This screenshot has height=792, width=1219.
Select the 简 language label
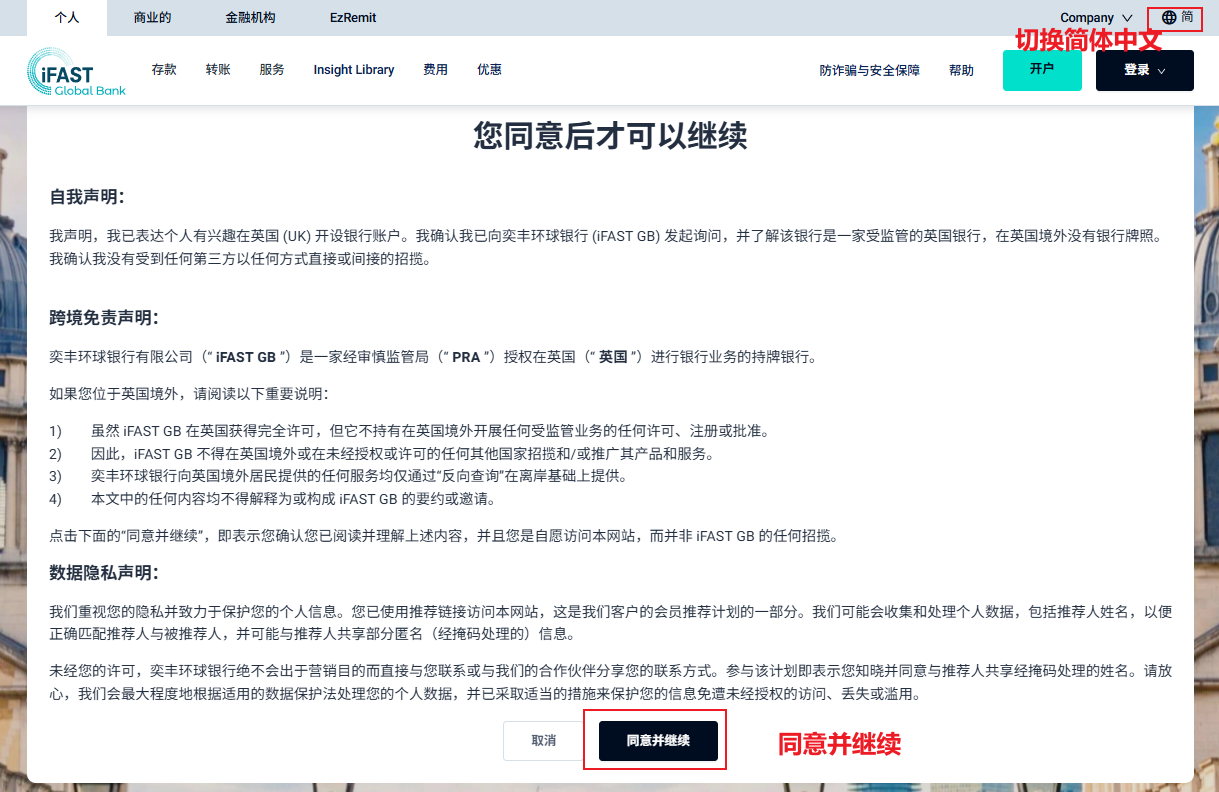click(x=1187, y=17)
